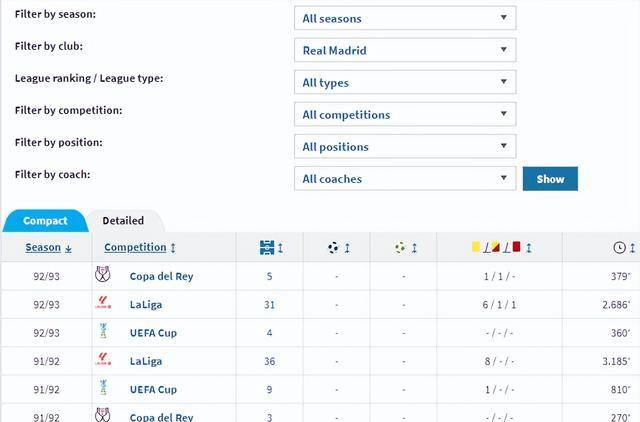The height and width of the screenshot is (422, 640).
Task: Click UEFA Cup logo in 91/92 row
Action: coord(102,389)
